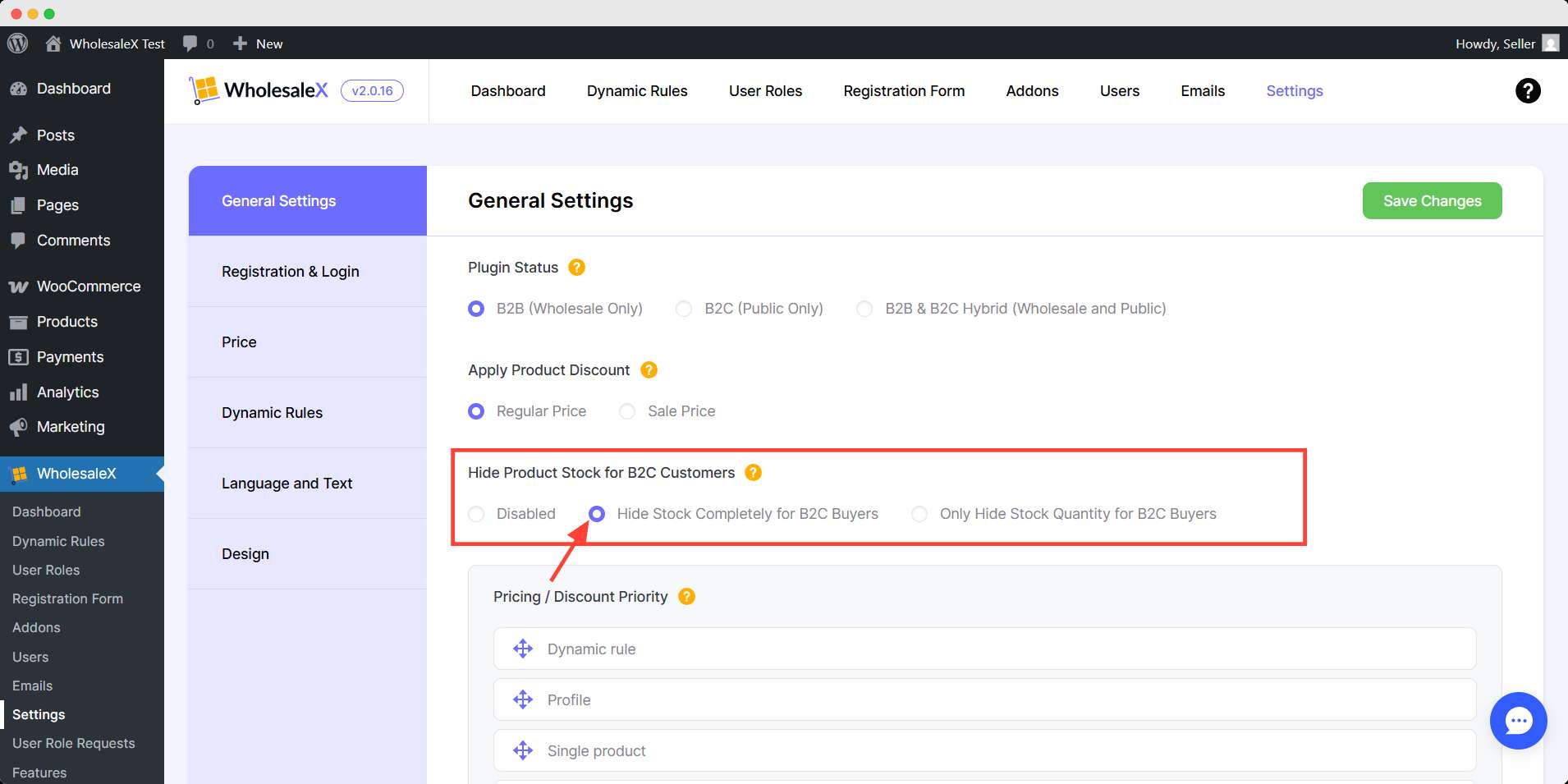
Task: Open the live chat bubble button
Action: tap(1519, 721)
